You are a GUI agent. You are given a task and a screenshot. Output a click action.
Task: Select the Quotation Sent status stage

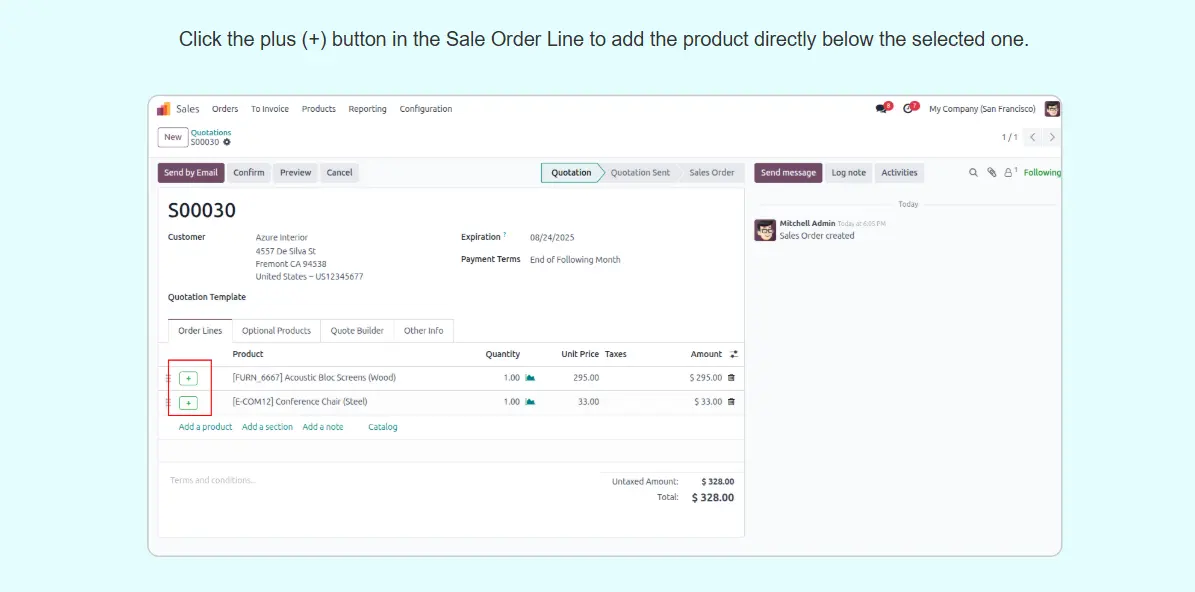click(640, 173)
